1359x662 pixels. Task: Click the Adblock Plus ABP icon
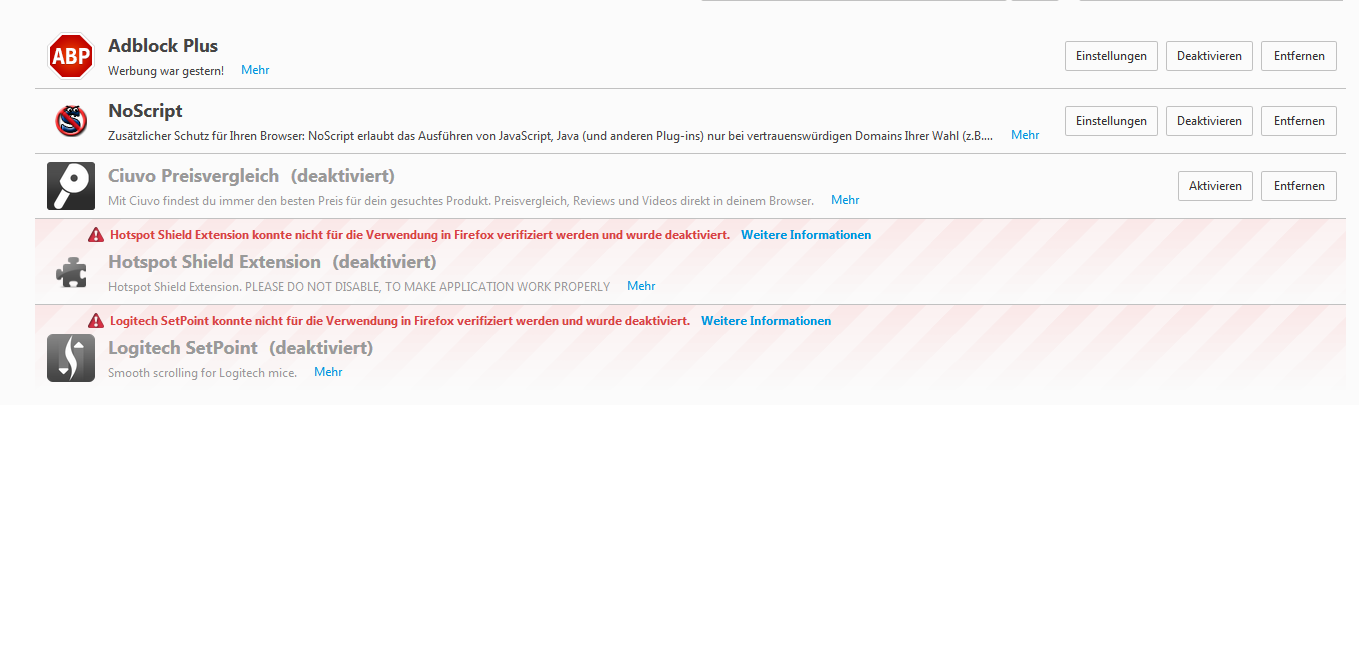71,56
